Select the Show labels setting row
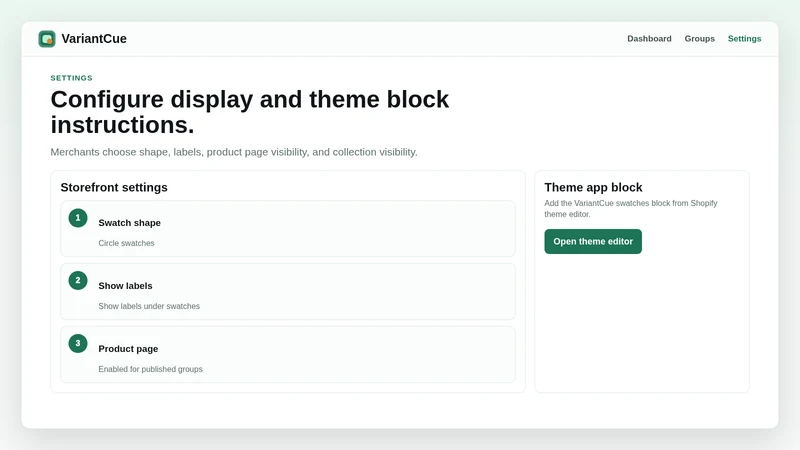800x450 pixels. pos(288,291)
